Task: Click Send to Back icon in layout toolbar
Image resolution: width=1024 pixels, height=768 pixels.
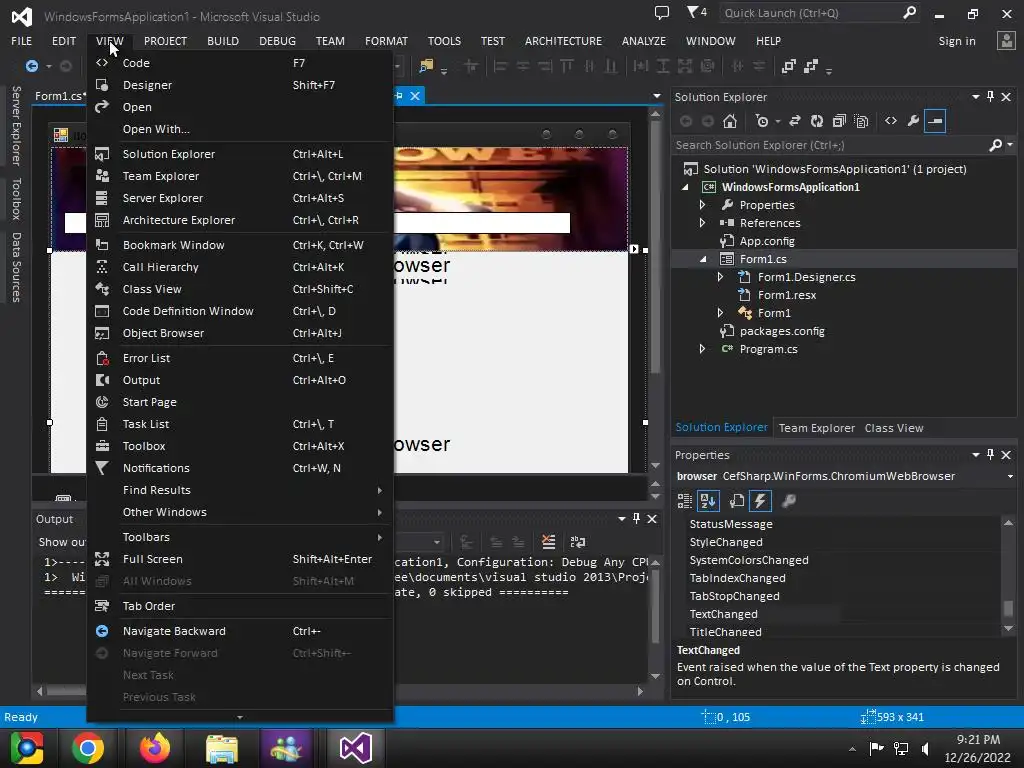Action: point(811,66)
